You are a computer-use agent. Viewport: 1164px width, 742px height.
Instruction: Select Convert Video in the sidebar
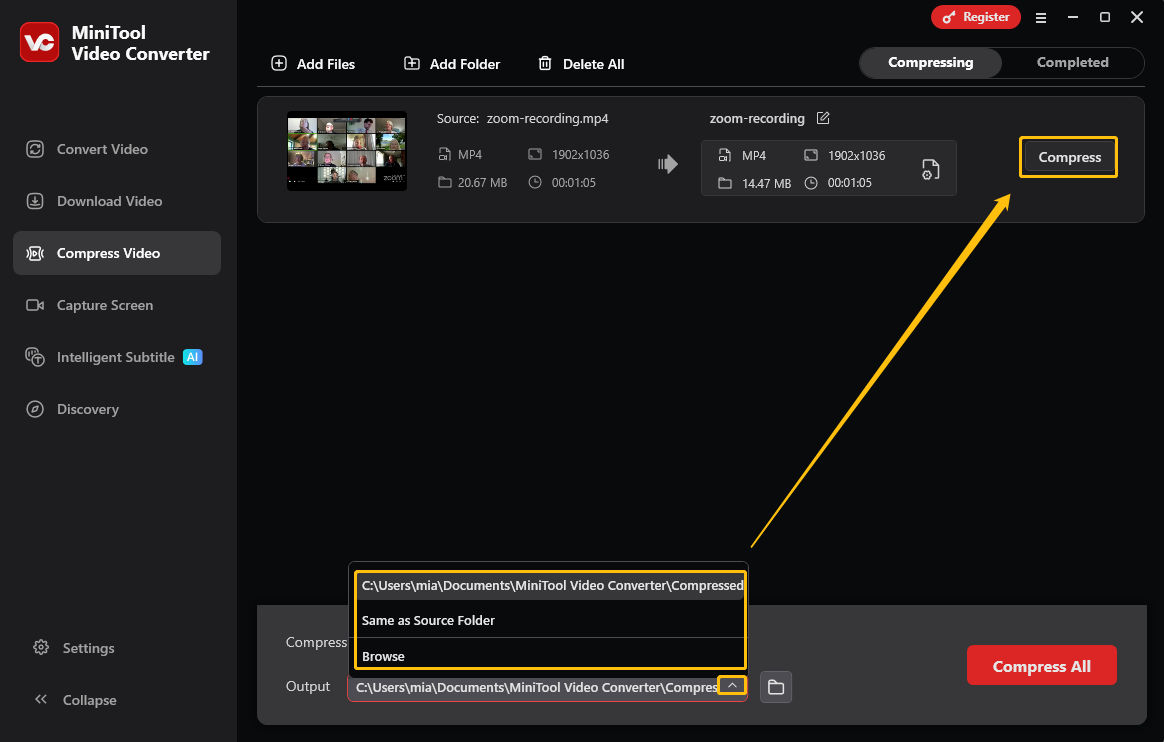pyautogui.click(x=100, y=149)
